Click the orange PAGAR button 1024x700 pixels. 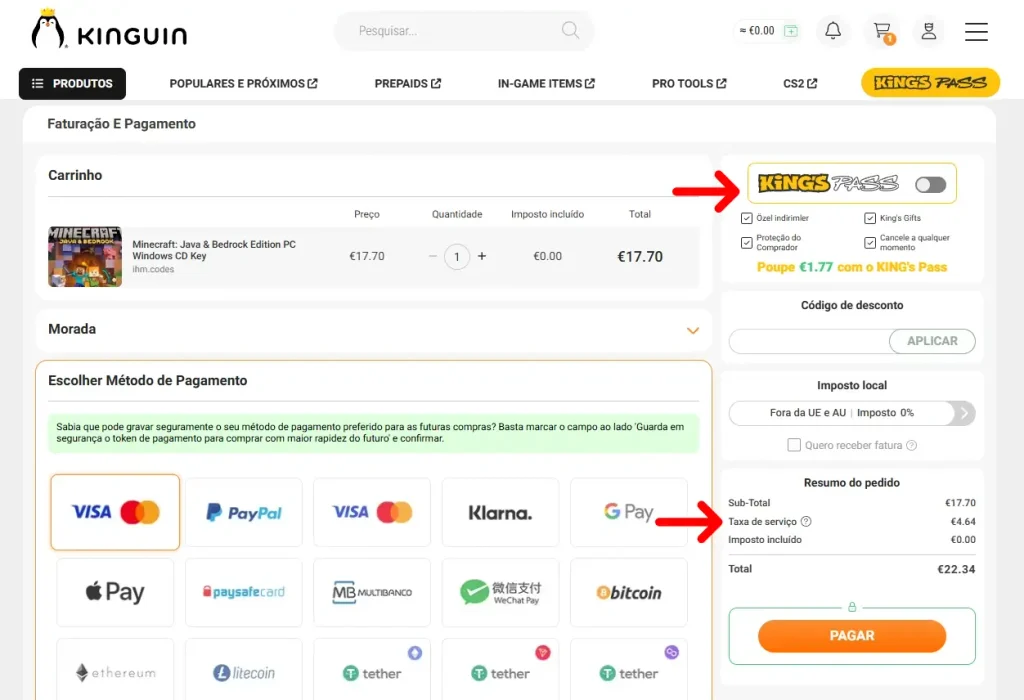coord(852,636)
